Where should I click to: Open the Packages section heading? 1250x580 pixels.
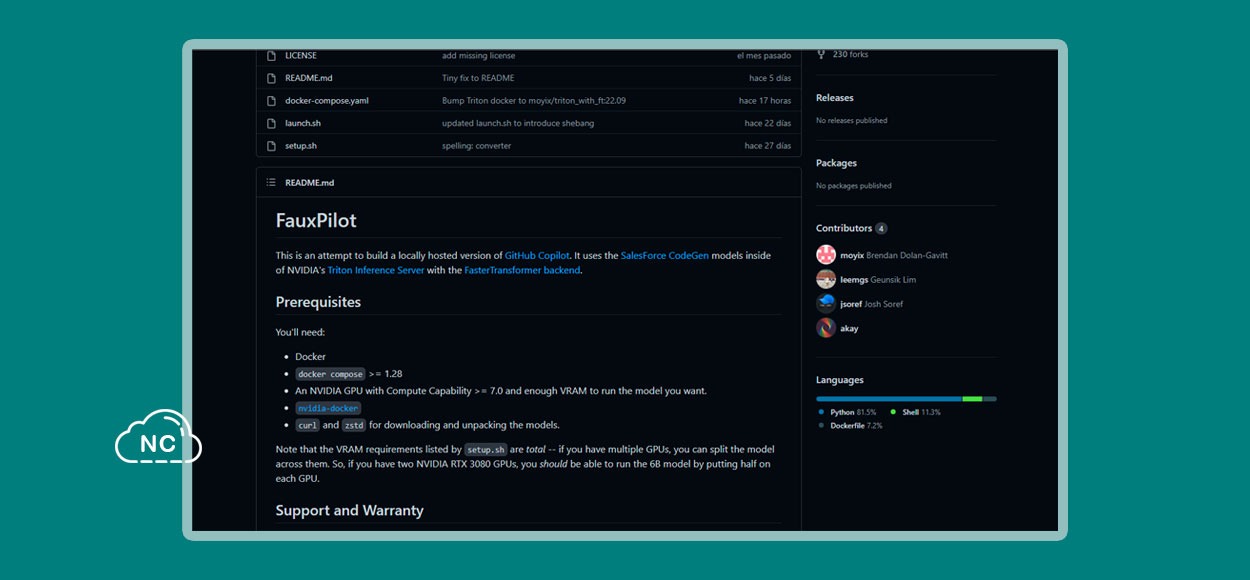point(836,163)
